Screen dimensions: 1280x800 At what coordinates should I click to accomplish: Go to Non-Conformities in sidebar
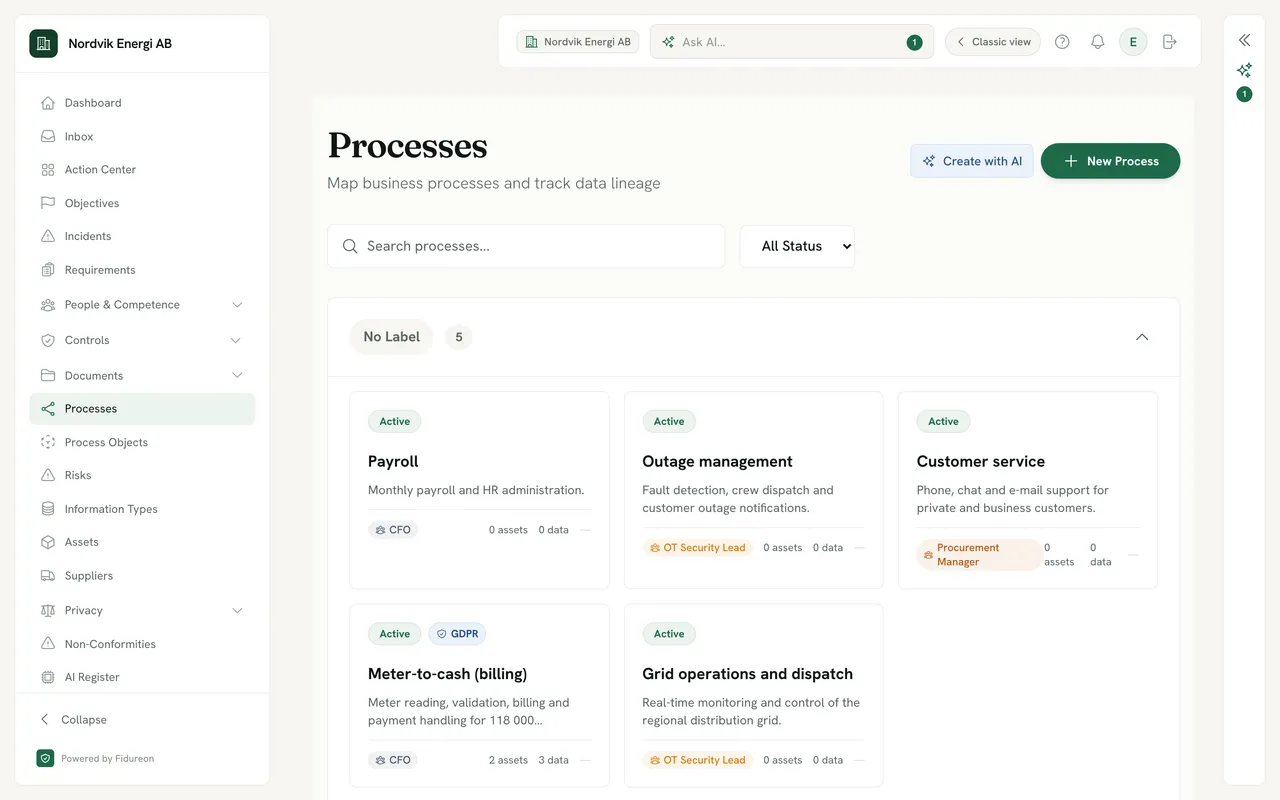tap(142, 644)
